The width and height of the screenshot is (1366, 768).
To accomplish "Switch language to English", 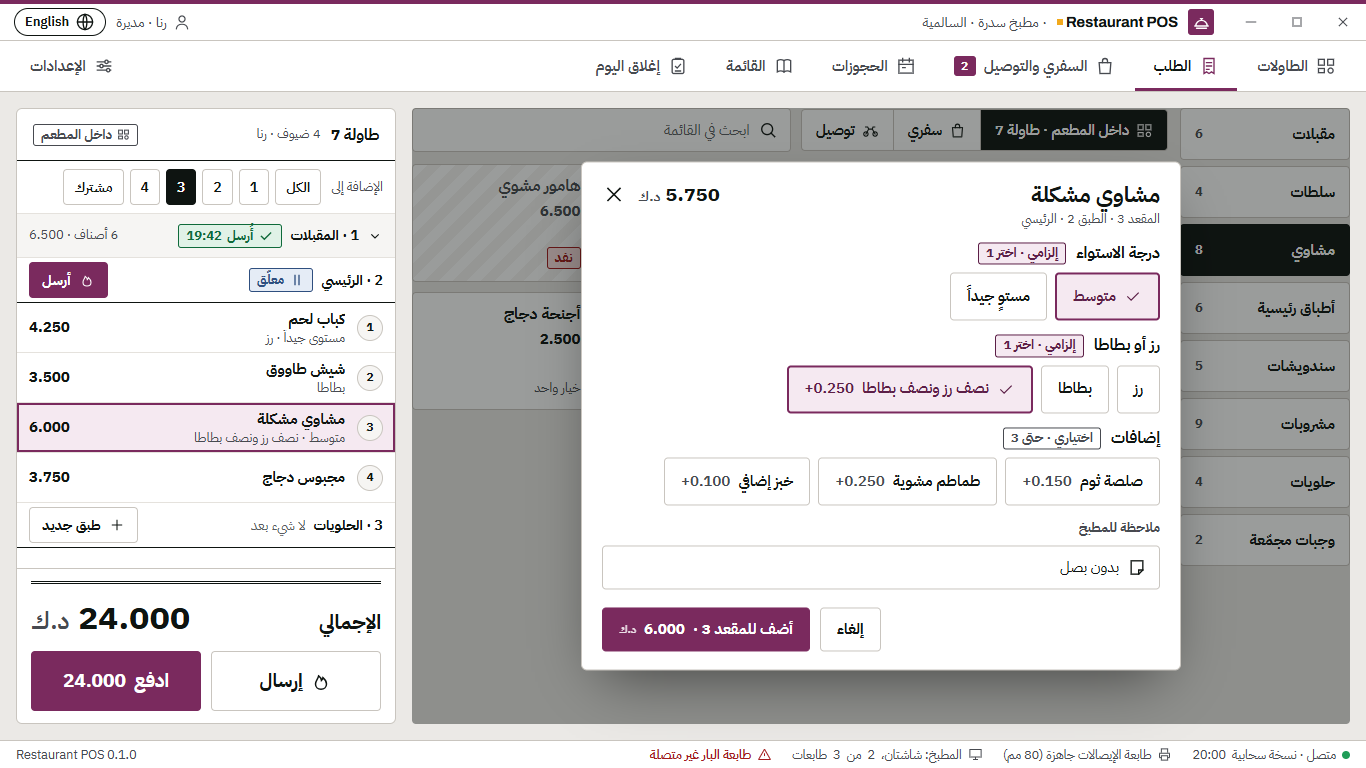I will (60, 22).
